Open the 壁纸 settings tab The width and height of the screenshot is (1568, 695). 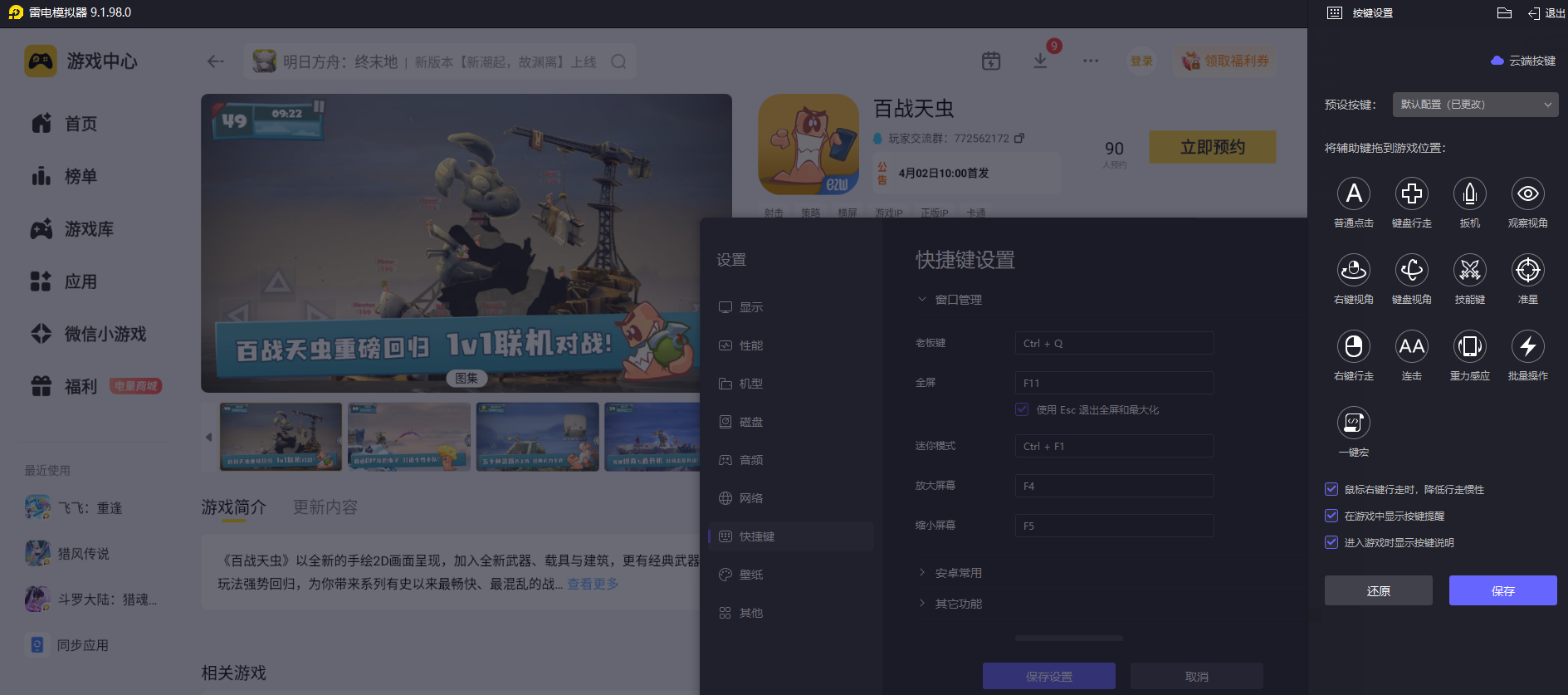tap(791, 575)
